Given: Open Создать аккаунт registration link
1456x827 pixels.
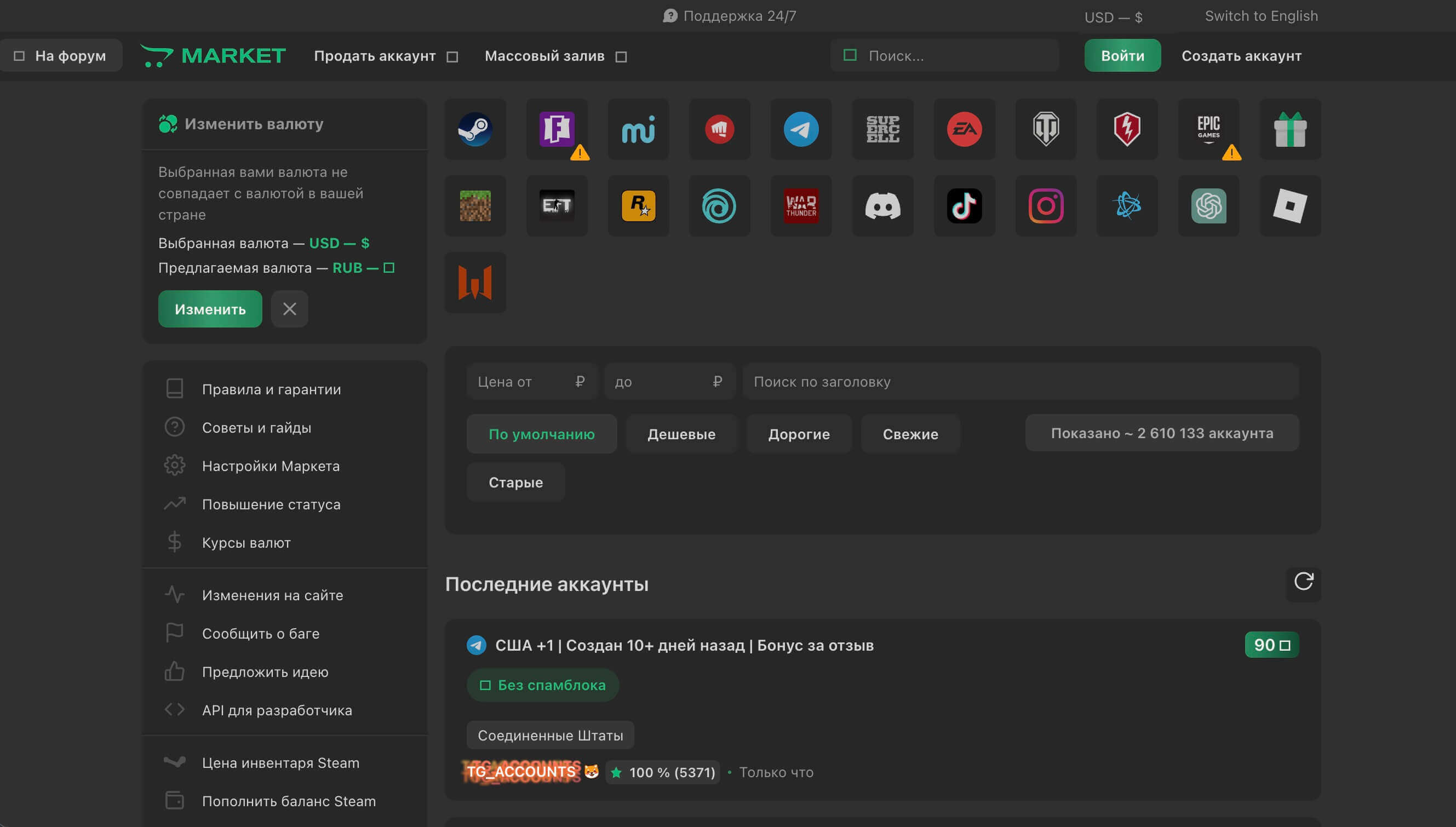Looking at the screenshot, I should point(1241,56).
